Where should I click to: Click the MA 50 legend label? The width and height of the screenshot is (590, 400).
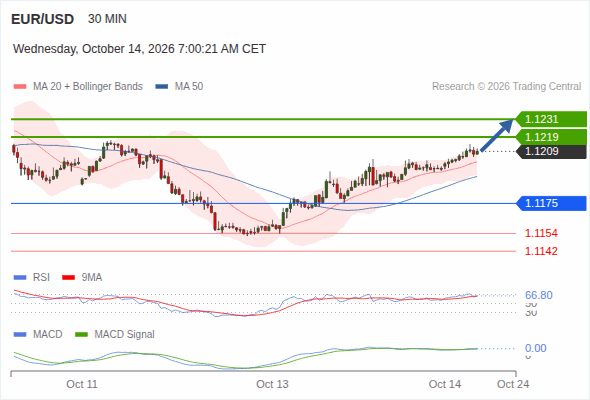point(189,87)
